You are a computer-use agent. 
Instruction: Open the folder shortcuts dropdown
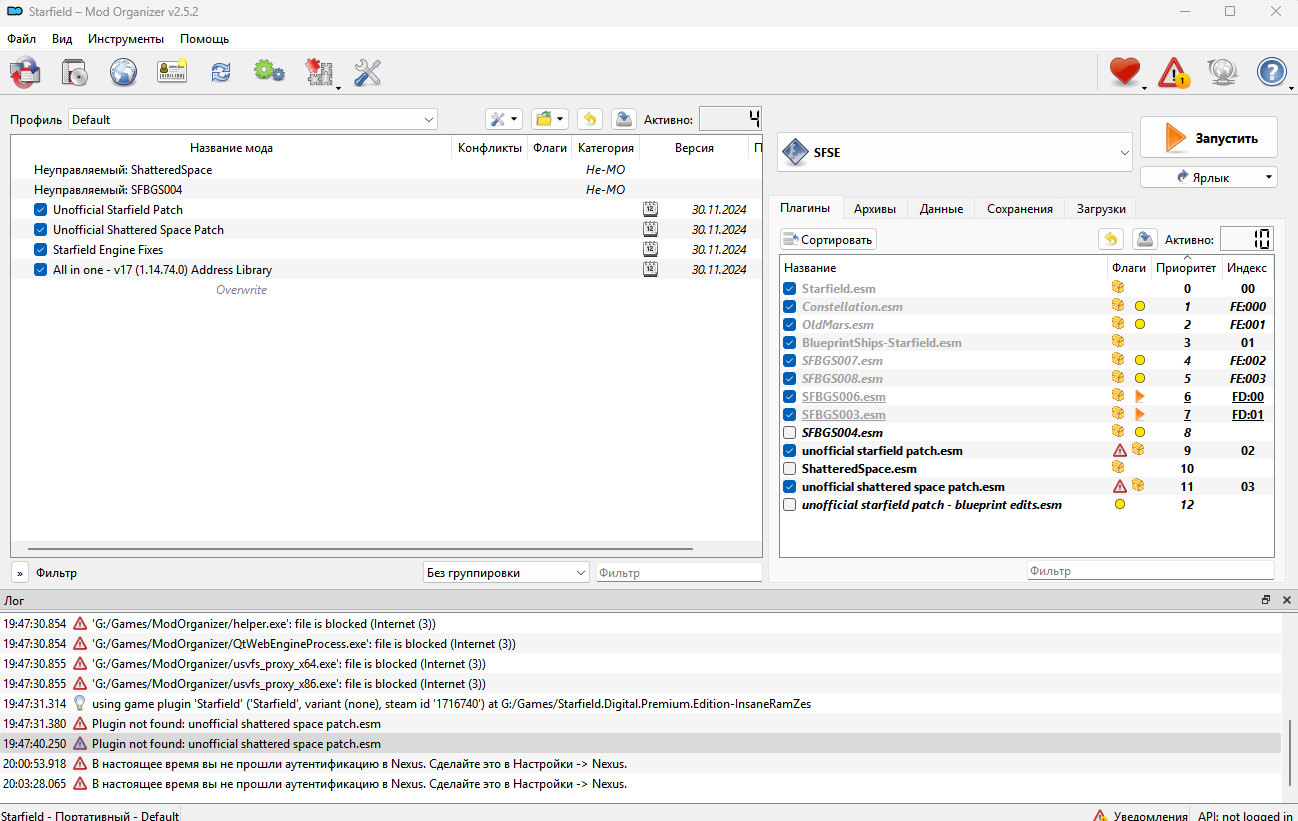coord(550,119)
